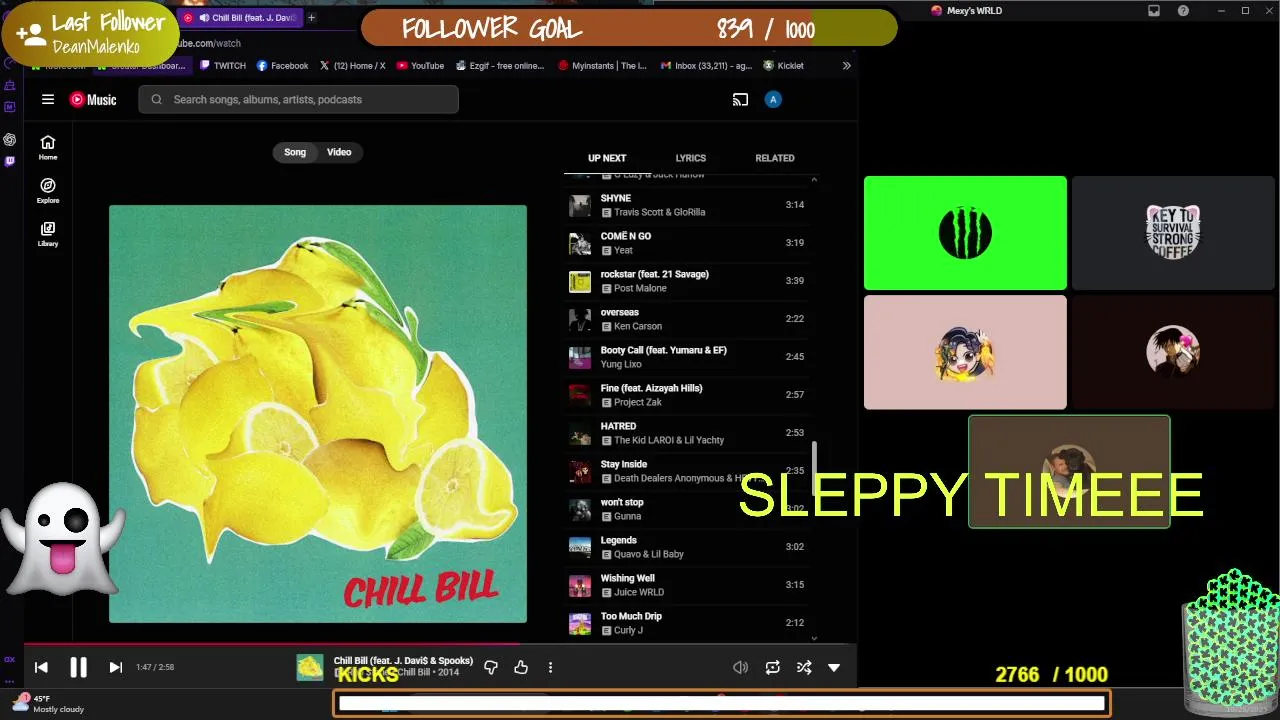The width and height of the screenshot is (1280, 720).
Task: Click the green Monster logo tile in Mexy's WRLD
Action: tap(965, 233)
